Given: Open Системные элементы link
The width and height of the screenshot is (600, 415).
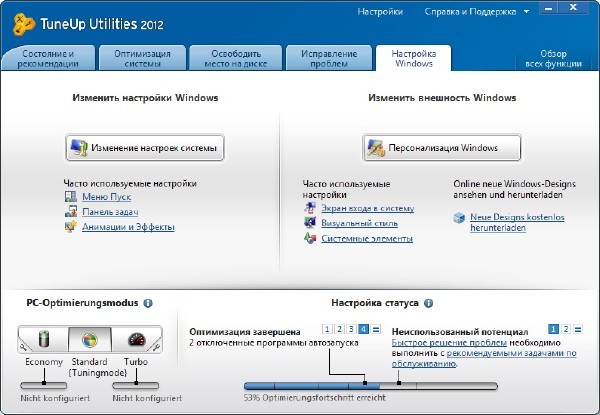Looking at the screenshot, I should click(x=367, y=239).
